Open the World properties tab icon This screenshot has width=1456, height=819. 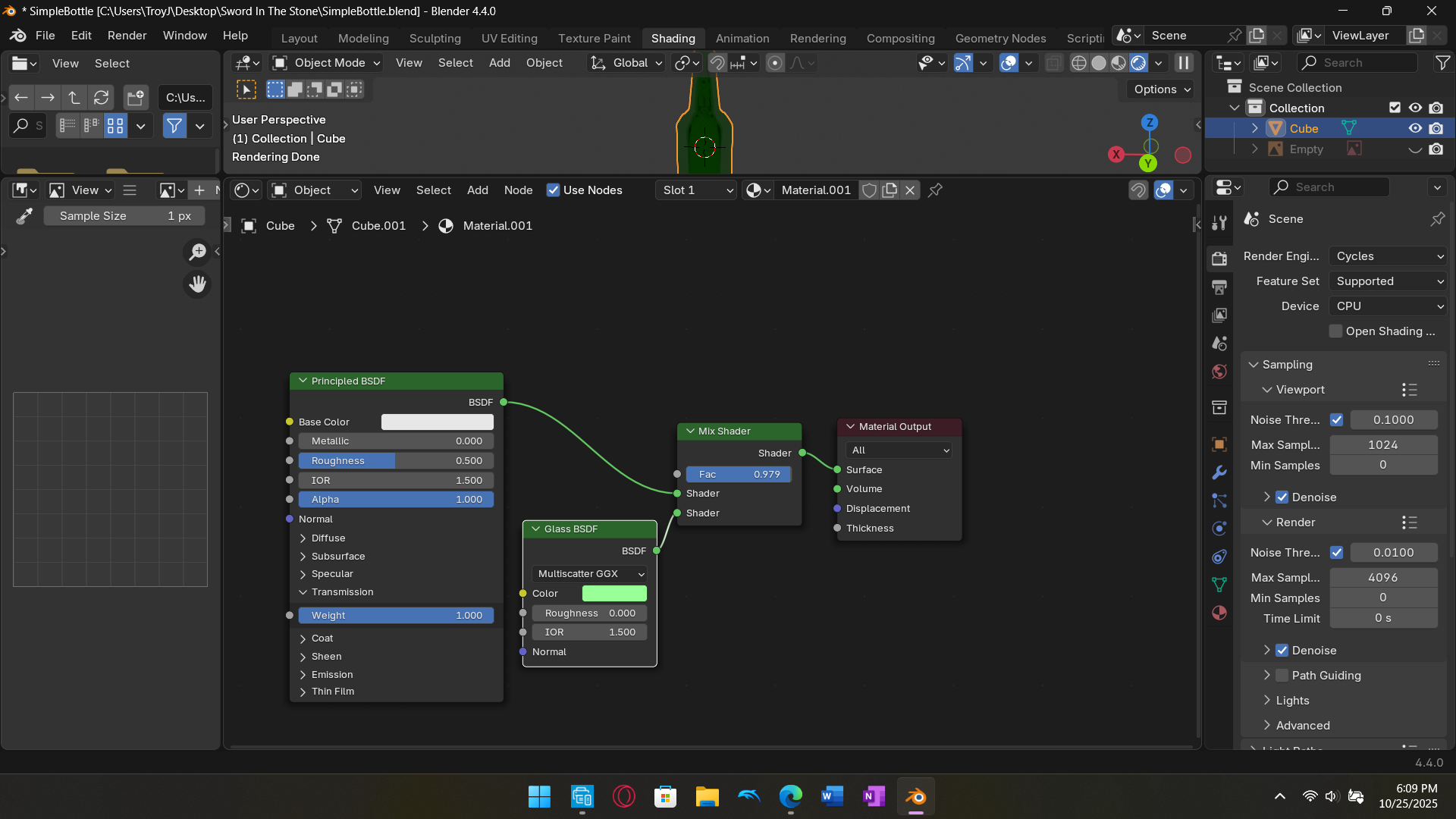1219,372
